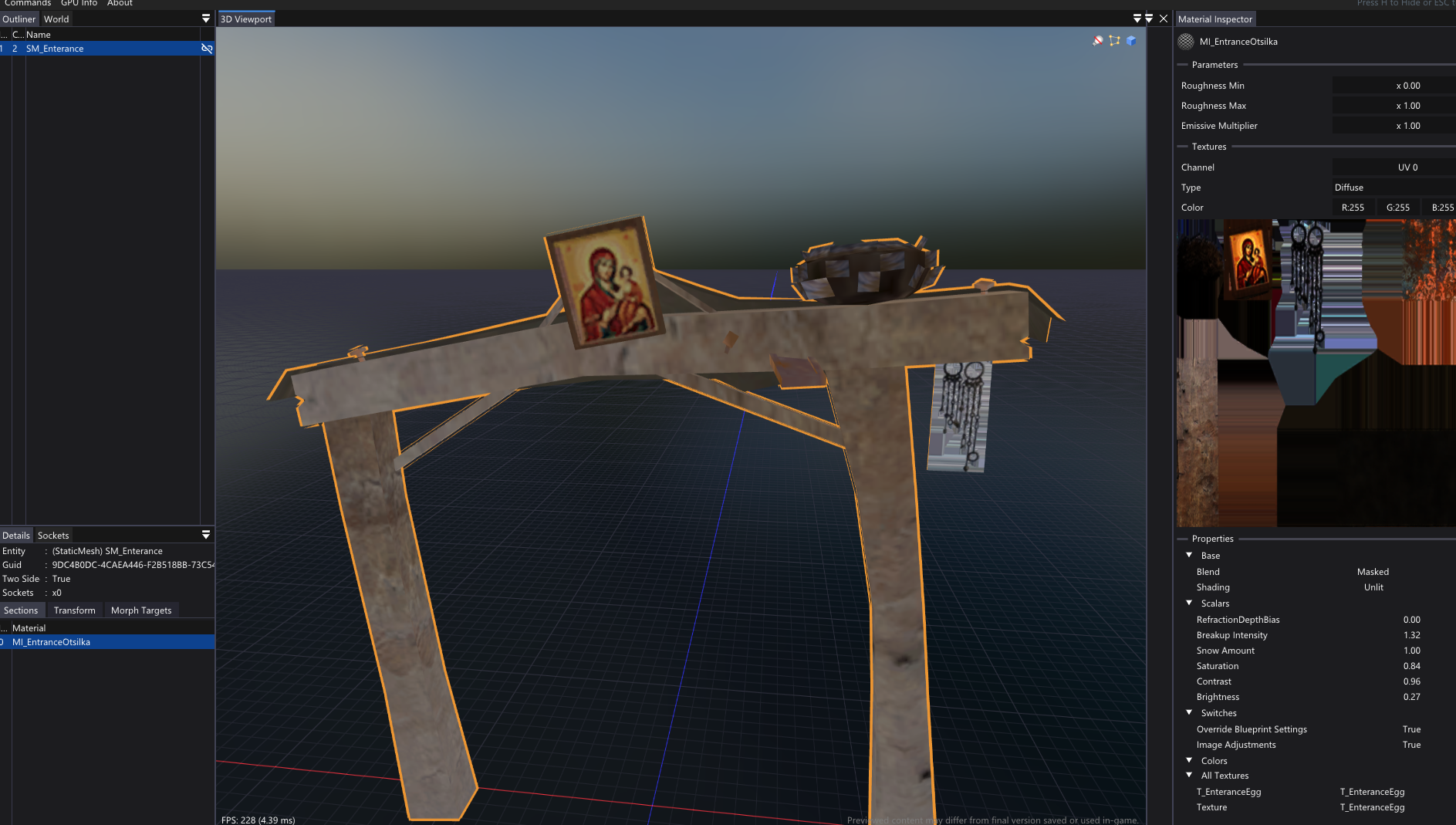Click the T_EnteranceEgg value in Texture row
This screenshot has height=825, width=1456.
[x=1373, y=807]
